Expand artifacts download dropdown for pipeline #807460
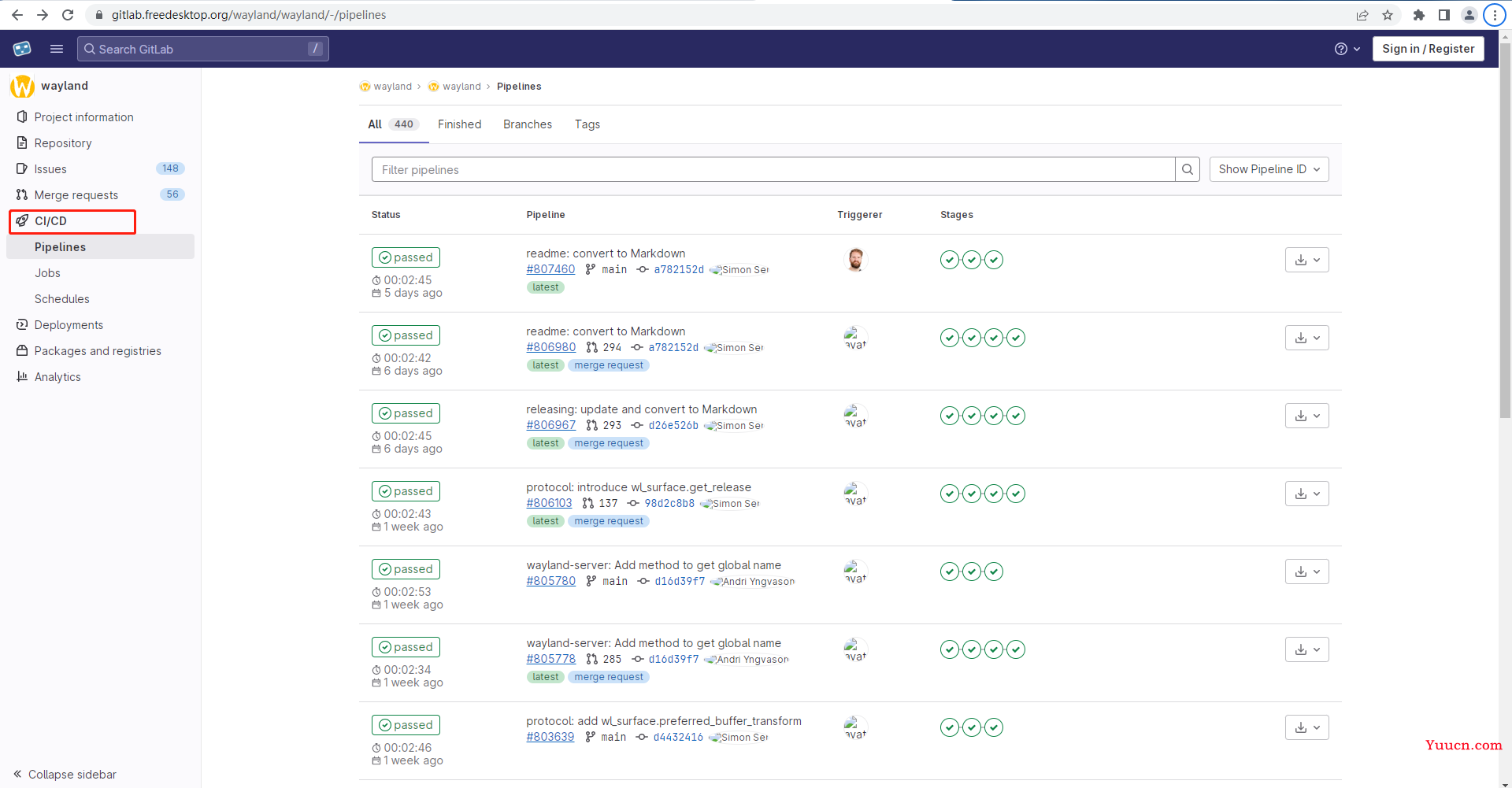The image size is (1512, 788). click(x=1307, y=260)
